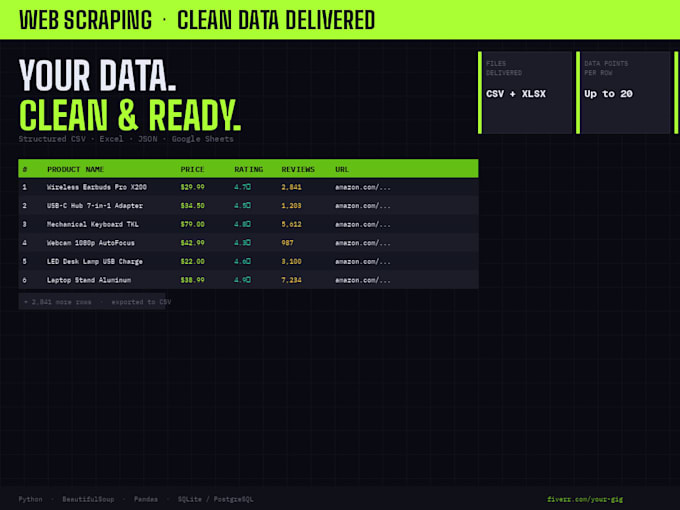Click the Webcam 1080p AutoFocus product name
The image size is (680, 510).
(91, 243)
